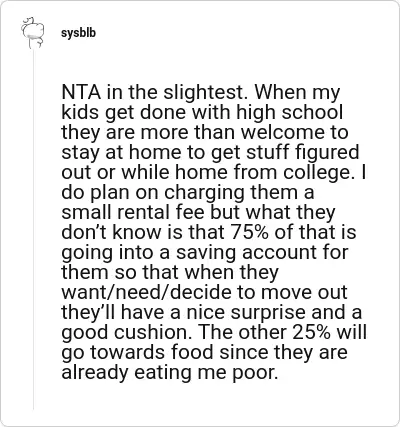Click the words 'high school' in the text

[x=289, y=113]
